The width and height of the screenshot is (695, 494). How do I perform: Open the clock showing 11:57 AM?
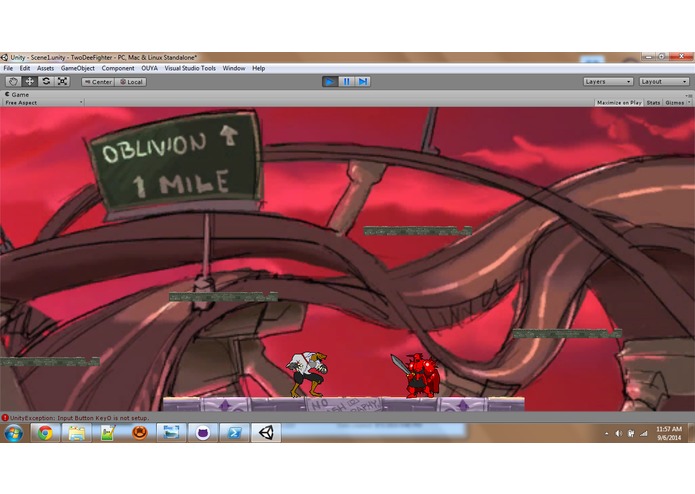tap(669, 433)
